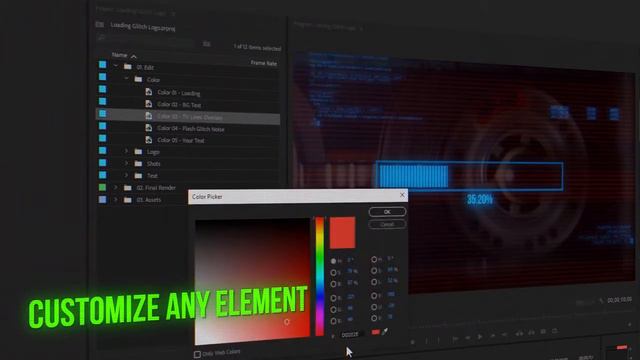
Task: Click the file icon of Color 02 - BG Text
Action: coord(149,104)
